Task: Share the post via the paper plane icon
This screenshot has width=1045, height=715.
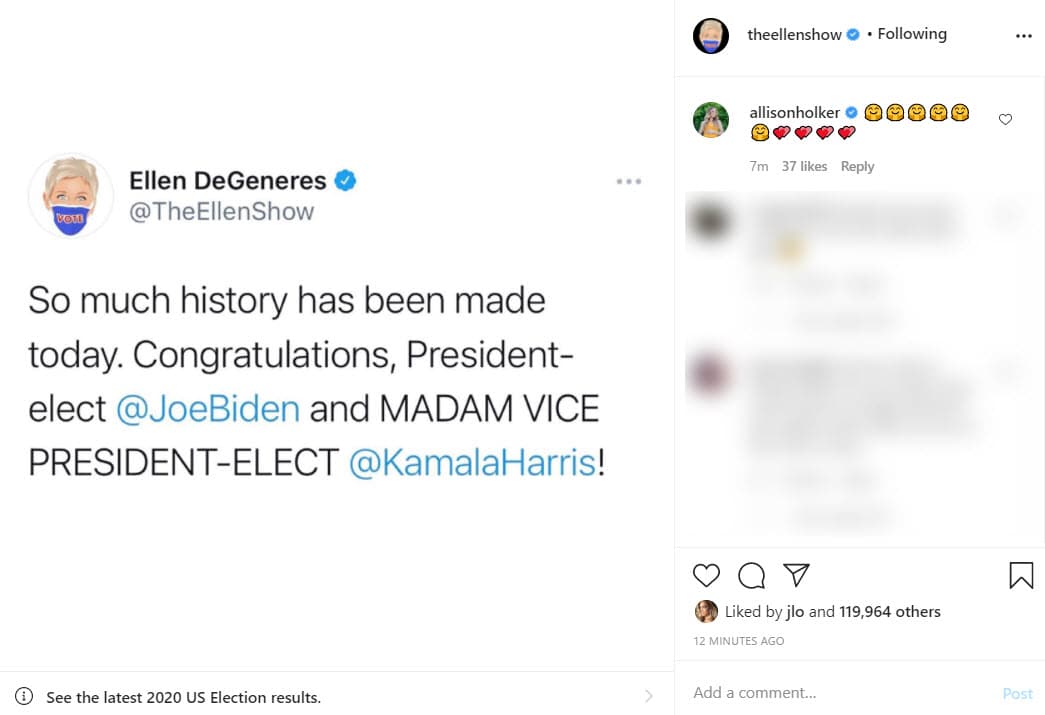Action: [x=796, y=575]
